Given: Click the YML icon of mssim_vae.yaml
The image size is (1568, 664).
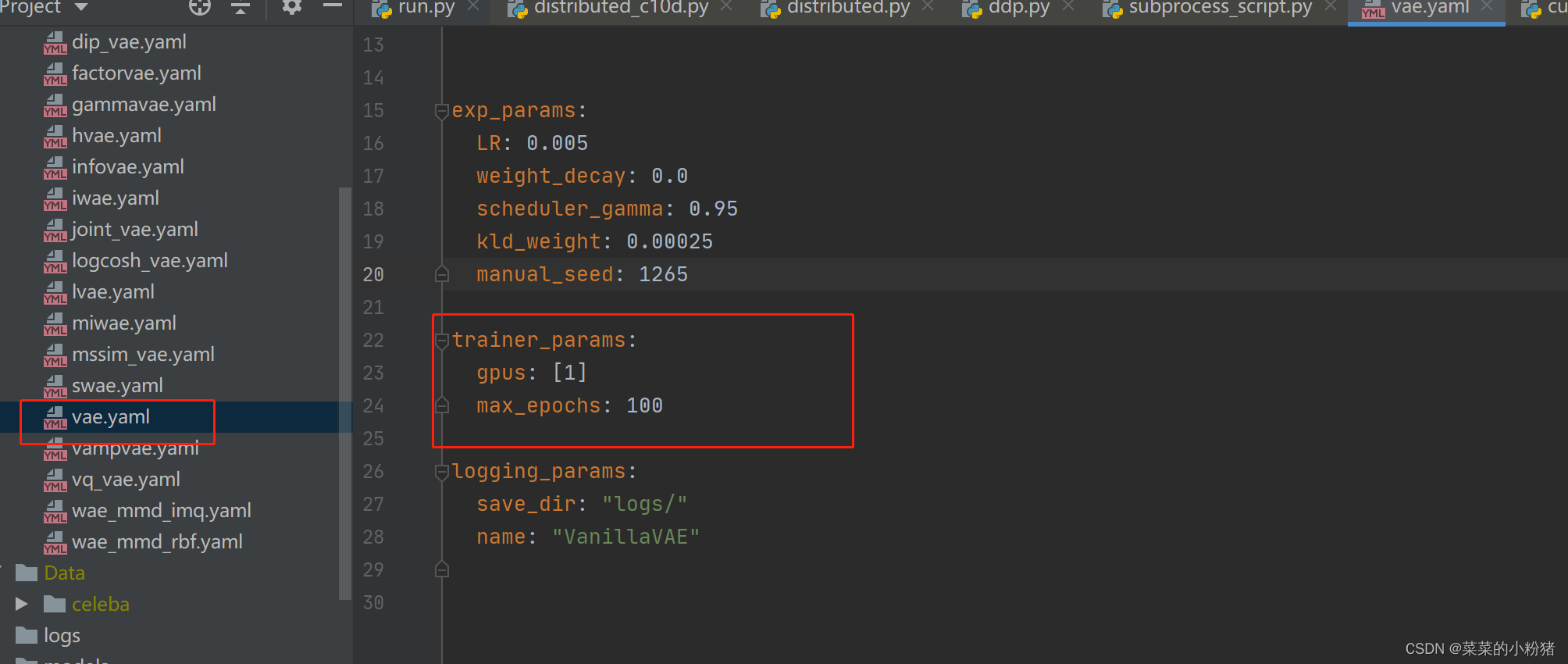Looking at the screenshot, I should [55, 355].
